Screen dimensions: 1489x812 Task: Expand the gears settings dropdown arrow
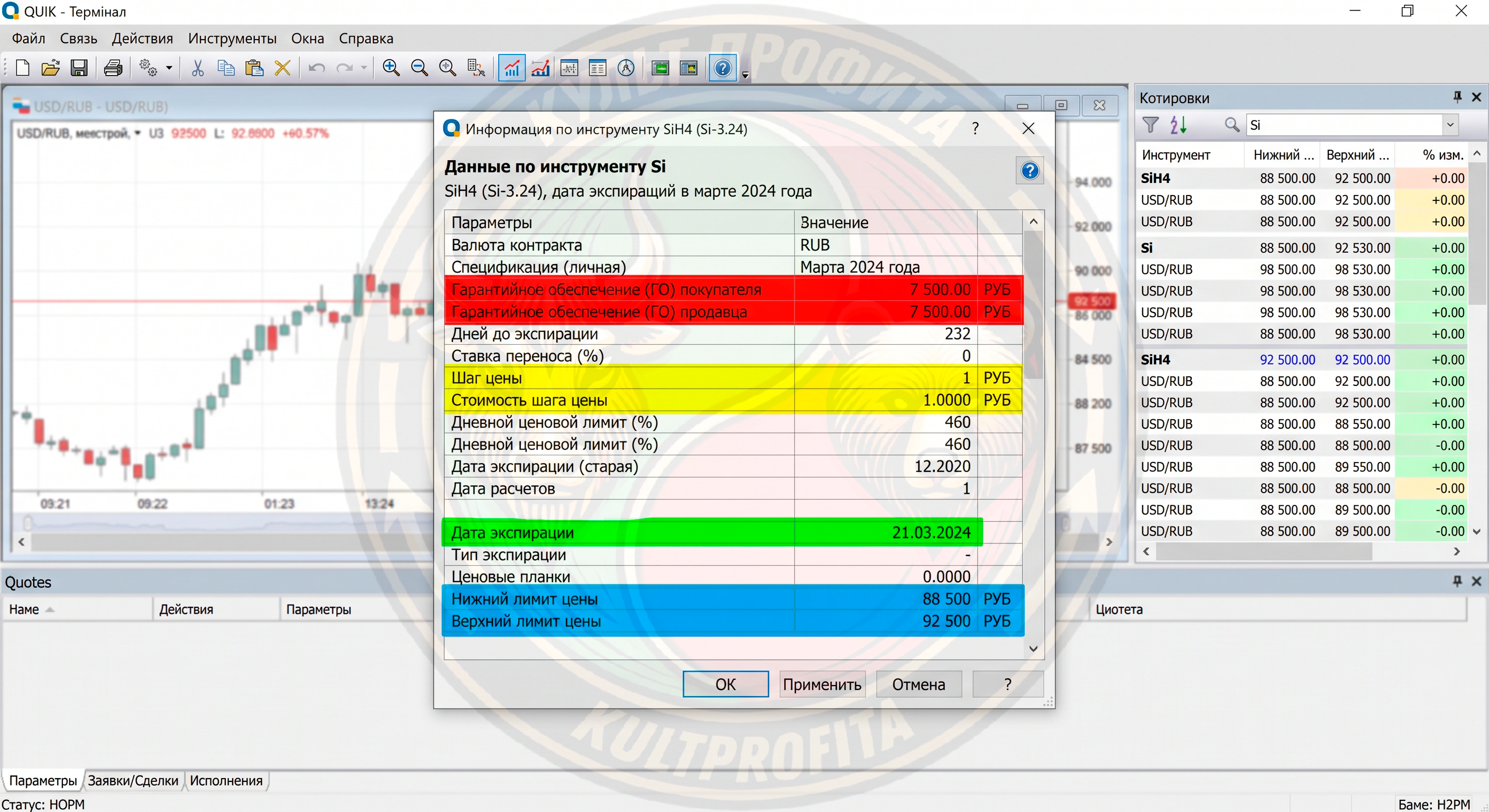pyautogui.click(x=169, y=68)
